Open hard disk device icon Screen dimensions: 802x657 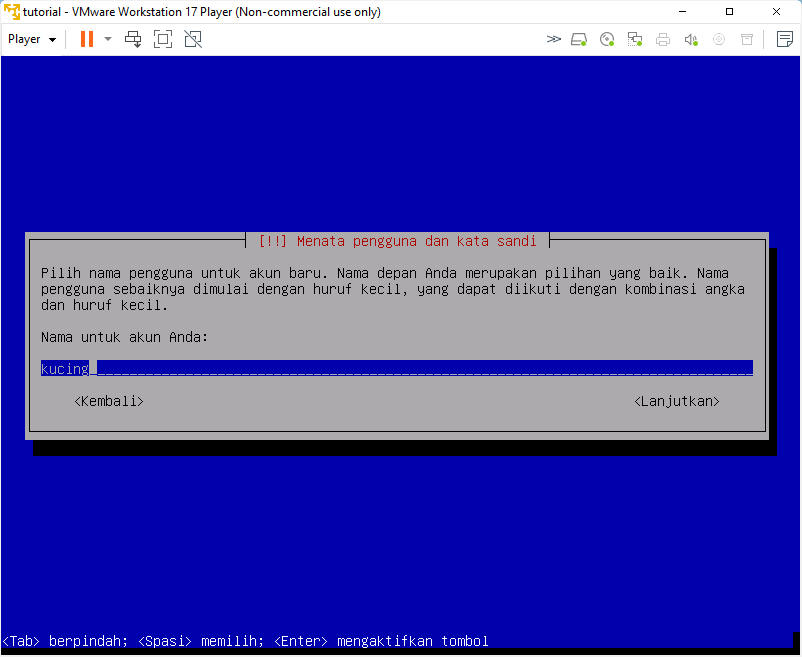pyautogui.click(x=578, y=39)
